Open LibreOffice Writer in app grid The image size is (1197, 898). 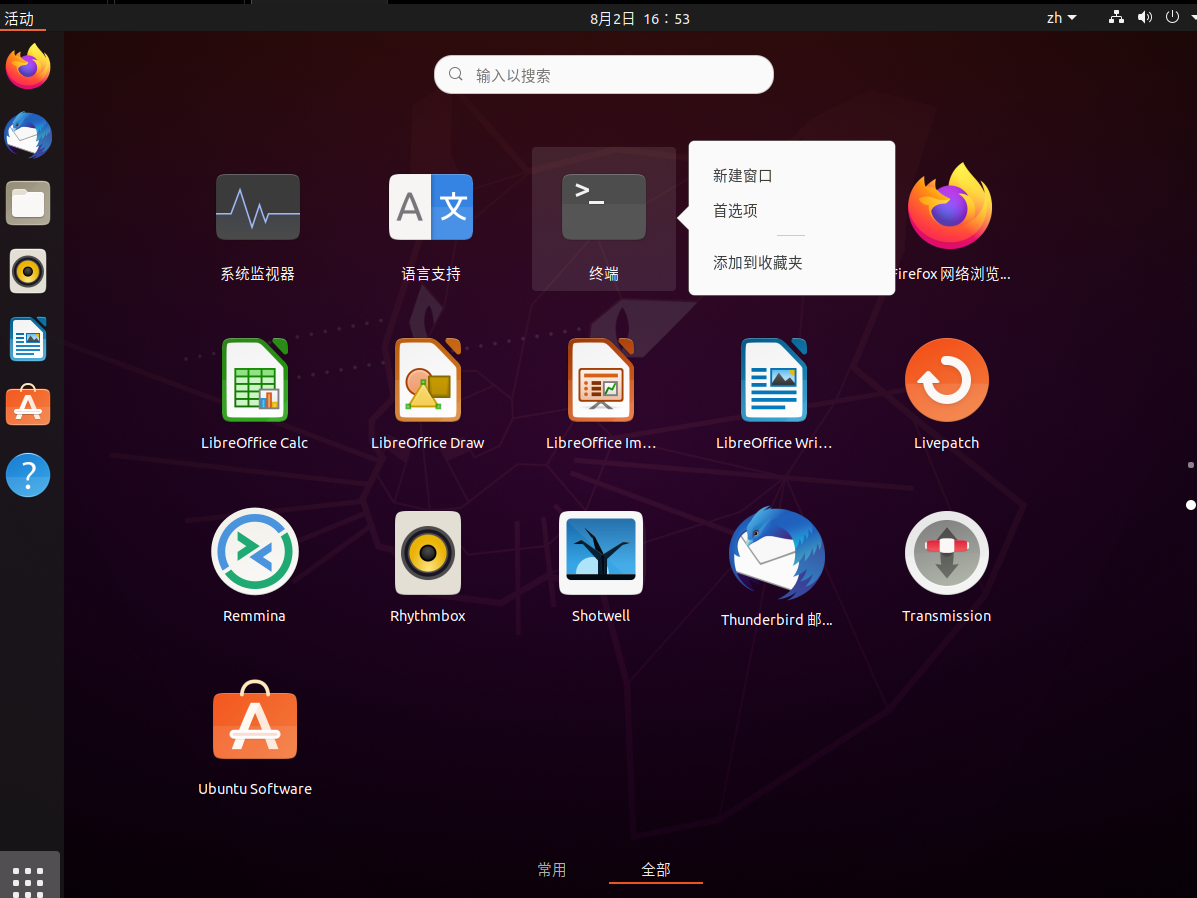(774, 380)
